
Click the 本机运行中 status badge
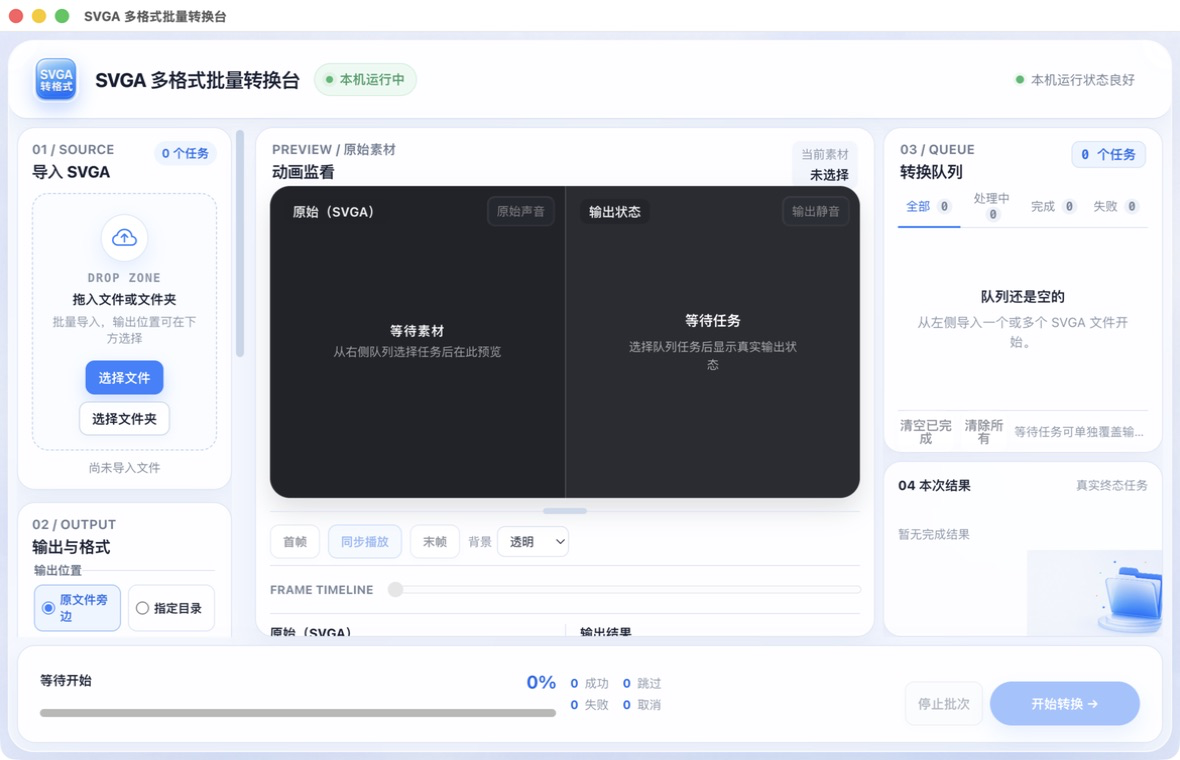(x=365, y=79)
